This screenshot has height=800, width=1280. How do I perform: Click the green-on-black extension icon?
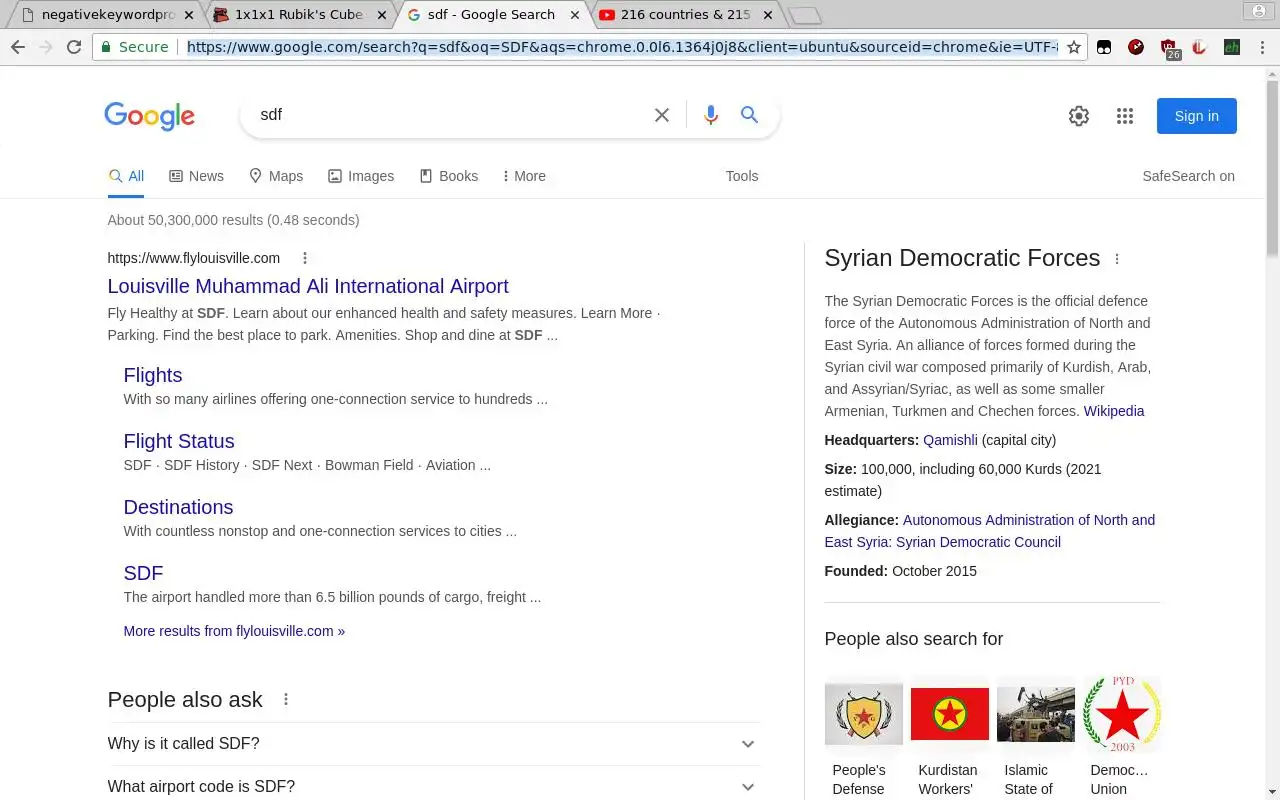tap(1232, 47)
